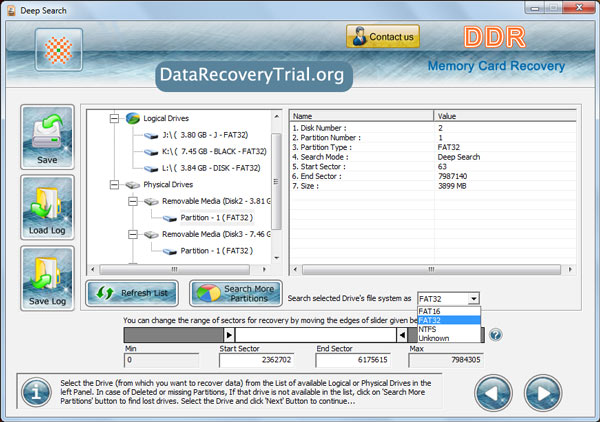The height and width of the screenshot is (422, 600).
Task: Click the 'Disk Number' row
Action: coord(433,128)
